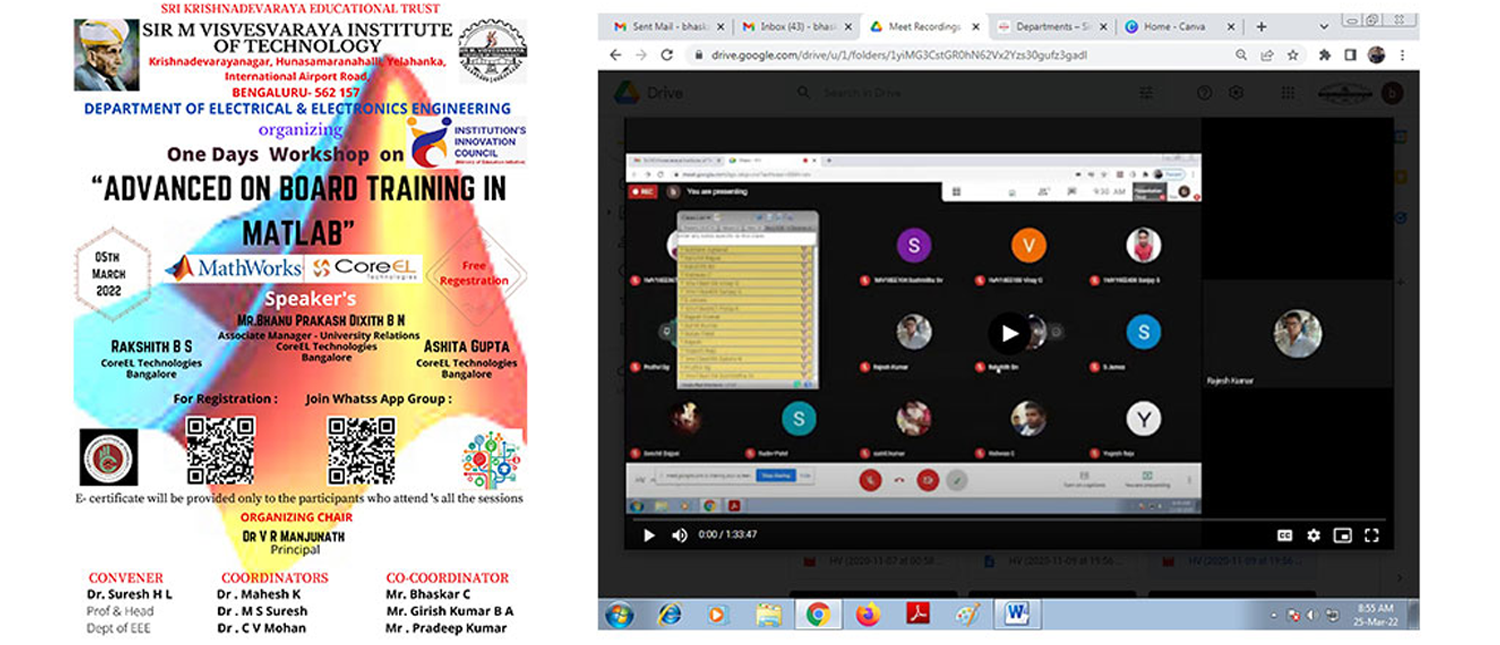Open the HV (2020-11-07 at 00:58 file
This screenshot has height=645, width=1500.
[875, 561]
